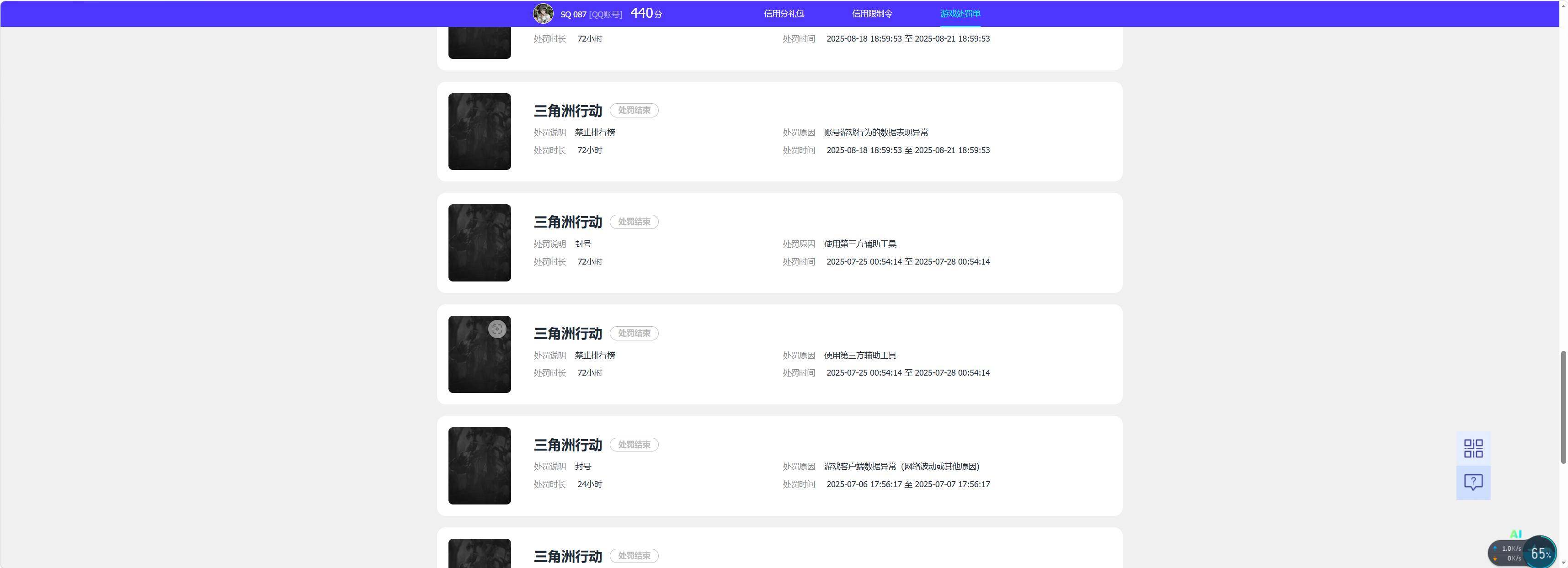
Task: Click the SQ 087 account name
Action: click(573, 14)
